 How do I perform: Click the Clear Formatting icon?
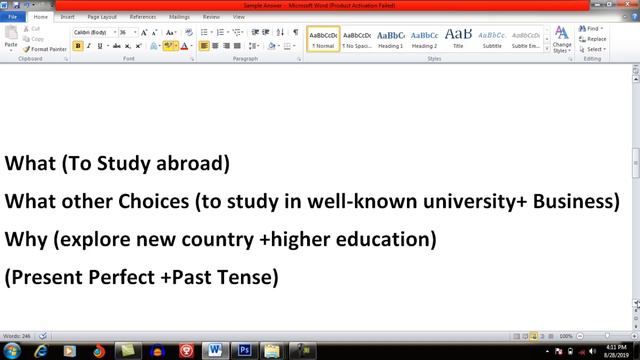click(189, 32)
